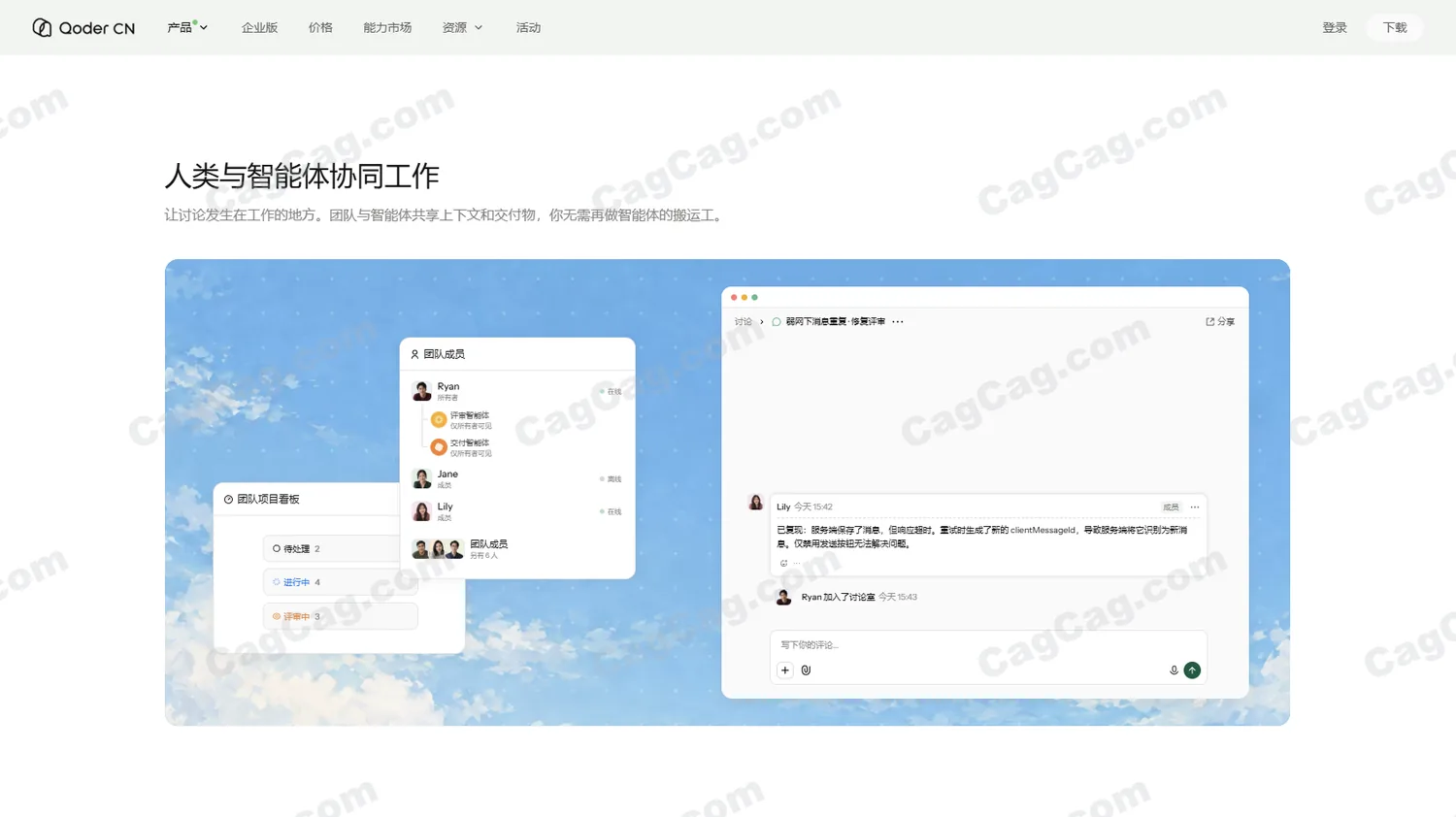The width and height of the screenshot is (1456, 817).
Task: Open more options on Lily's comment
Action: tap(1195, 507)
